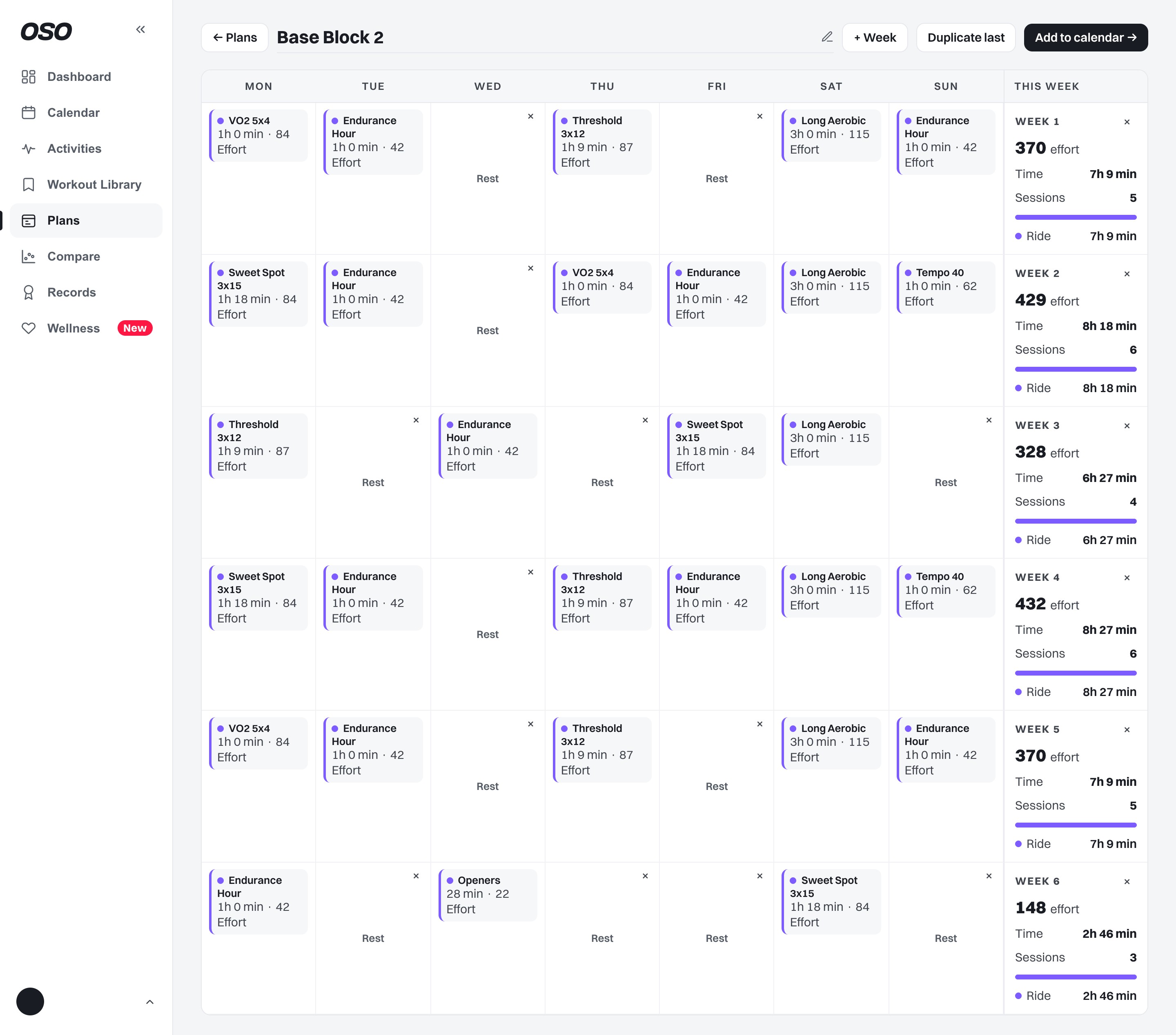Navigate to the Records page
1176x1035 pixels.
tap(86, 292)
